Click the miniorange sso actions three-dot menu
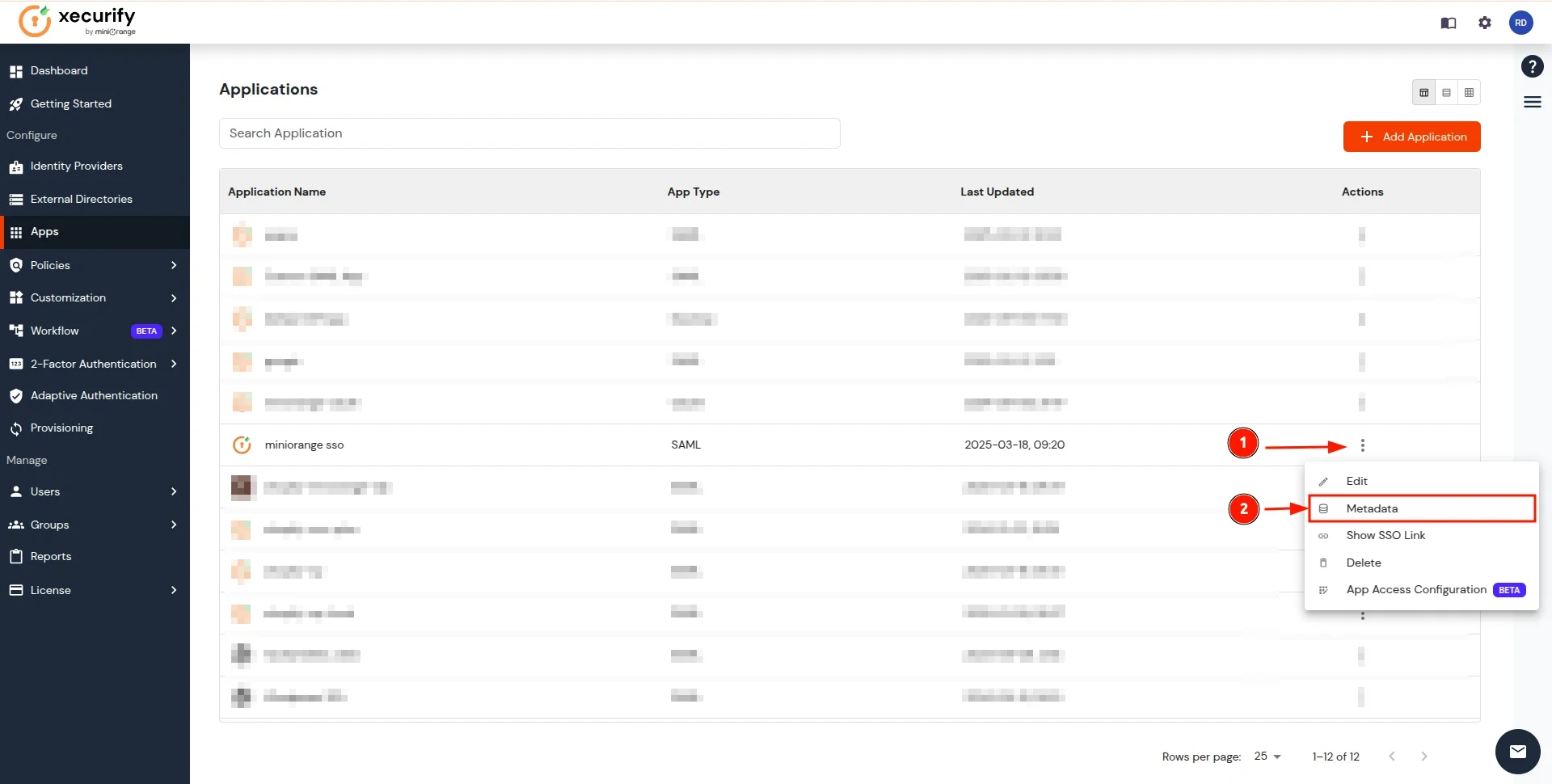Screen dimensions: 1552x784 point(1362,445)
